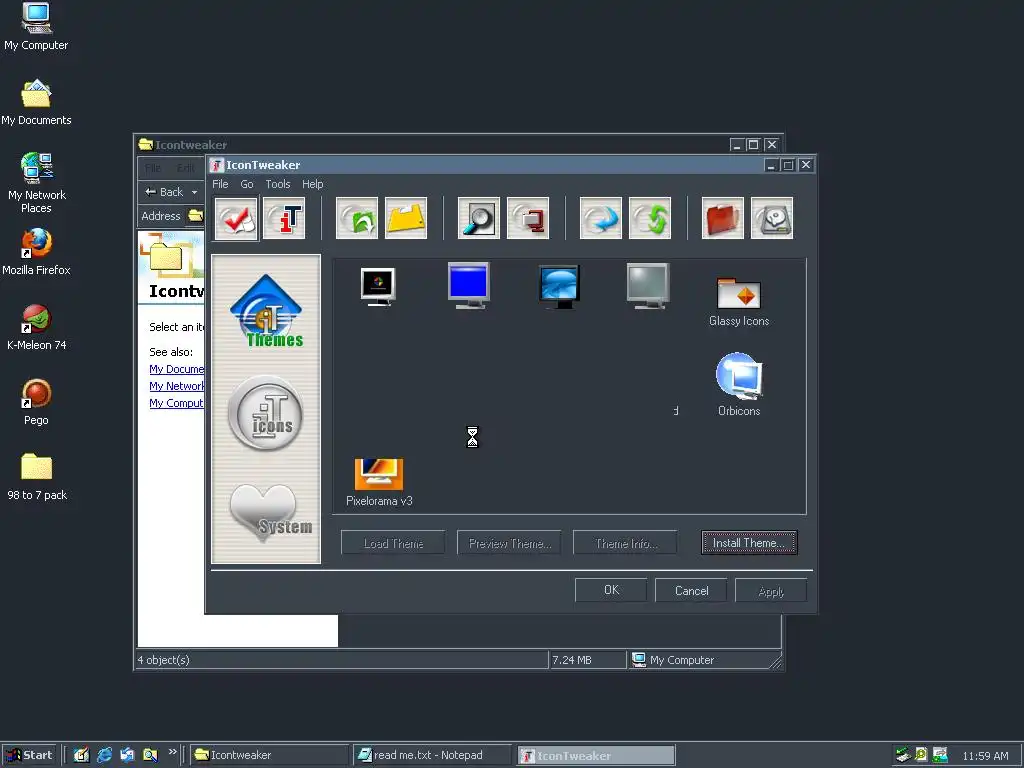The image size is (1024, 768).
Task: Click the iT logo toolbar icon
Action: pyautogui.click(x=284, y=218)
